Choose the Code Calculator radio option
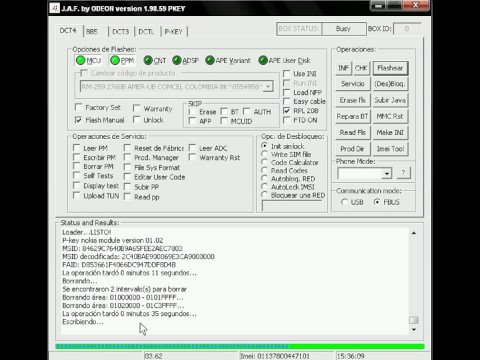The width and height of the screenshot is (480, 360). 265,162
